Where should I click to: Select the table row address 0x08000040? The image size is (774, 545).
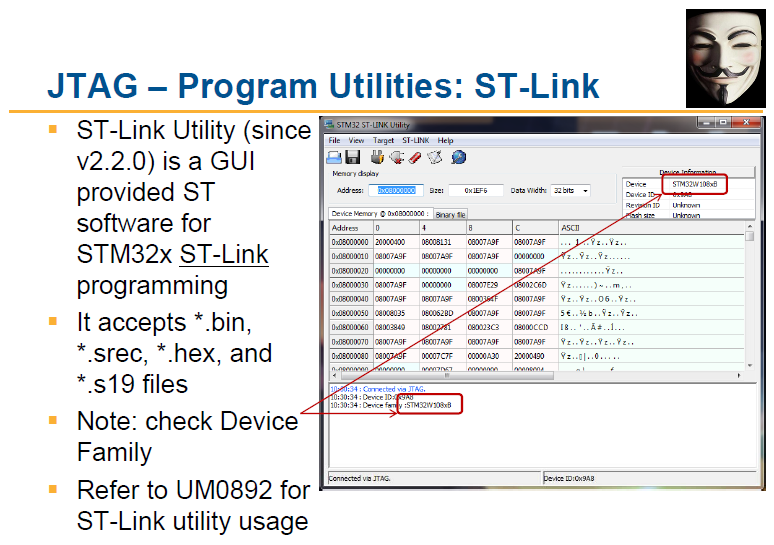click(x=350, y=299)
